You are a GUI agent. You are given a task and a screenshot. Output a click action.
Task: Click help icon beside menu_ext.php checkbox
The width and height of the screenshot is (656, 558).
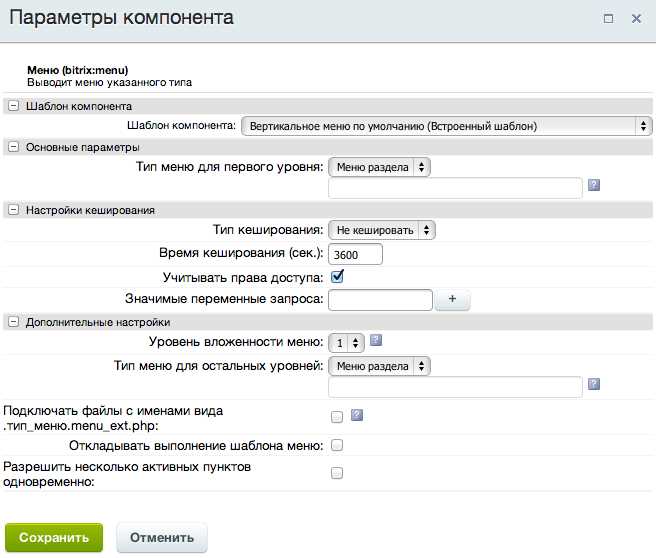point(356,415)
